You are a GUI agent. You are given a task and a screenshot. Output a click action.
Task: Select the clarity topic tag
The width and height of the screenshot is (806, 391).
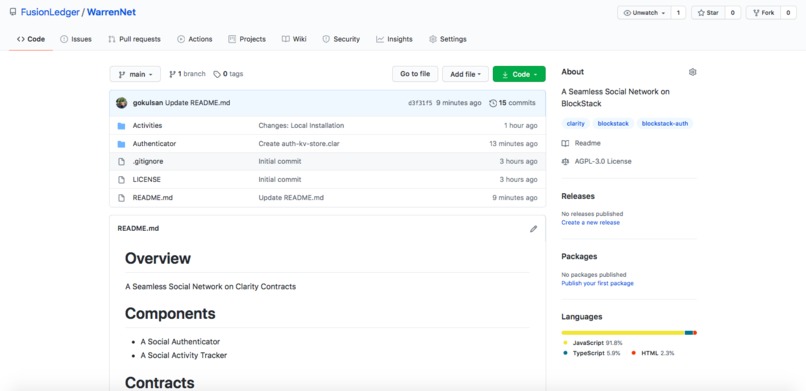pyautogui.click(x=576, y=124)
